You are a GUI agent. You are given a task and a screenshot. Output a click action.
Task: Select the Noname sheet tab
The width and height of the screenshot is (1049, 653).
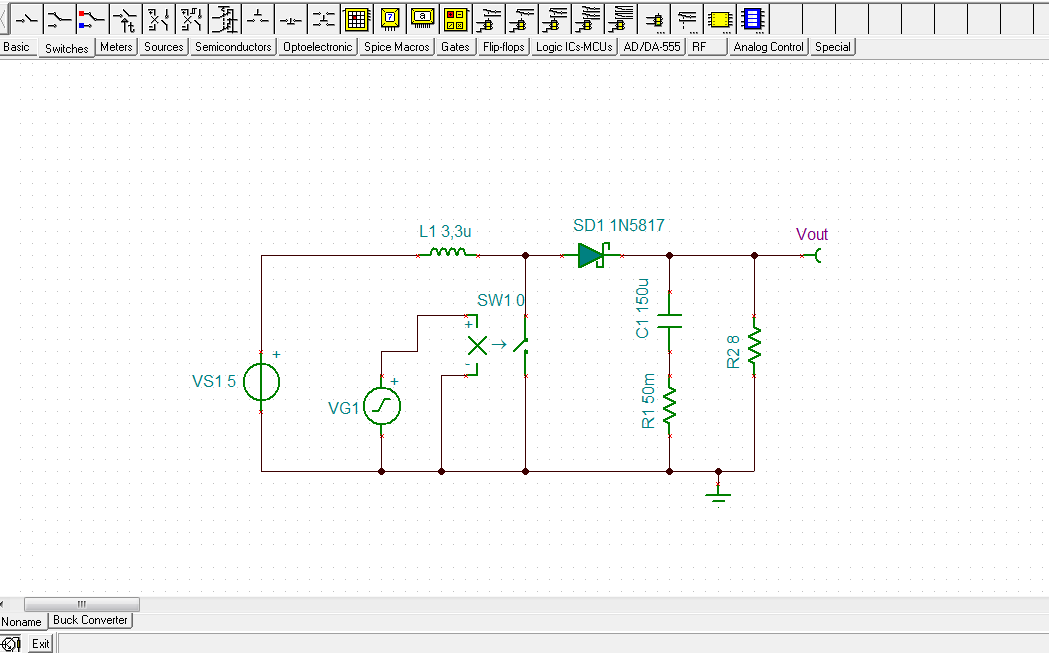21,620
